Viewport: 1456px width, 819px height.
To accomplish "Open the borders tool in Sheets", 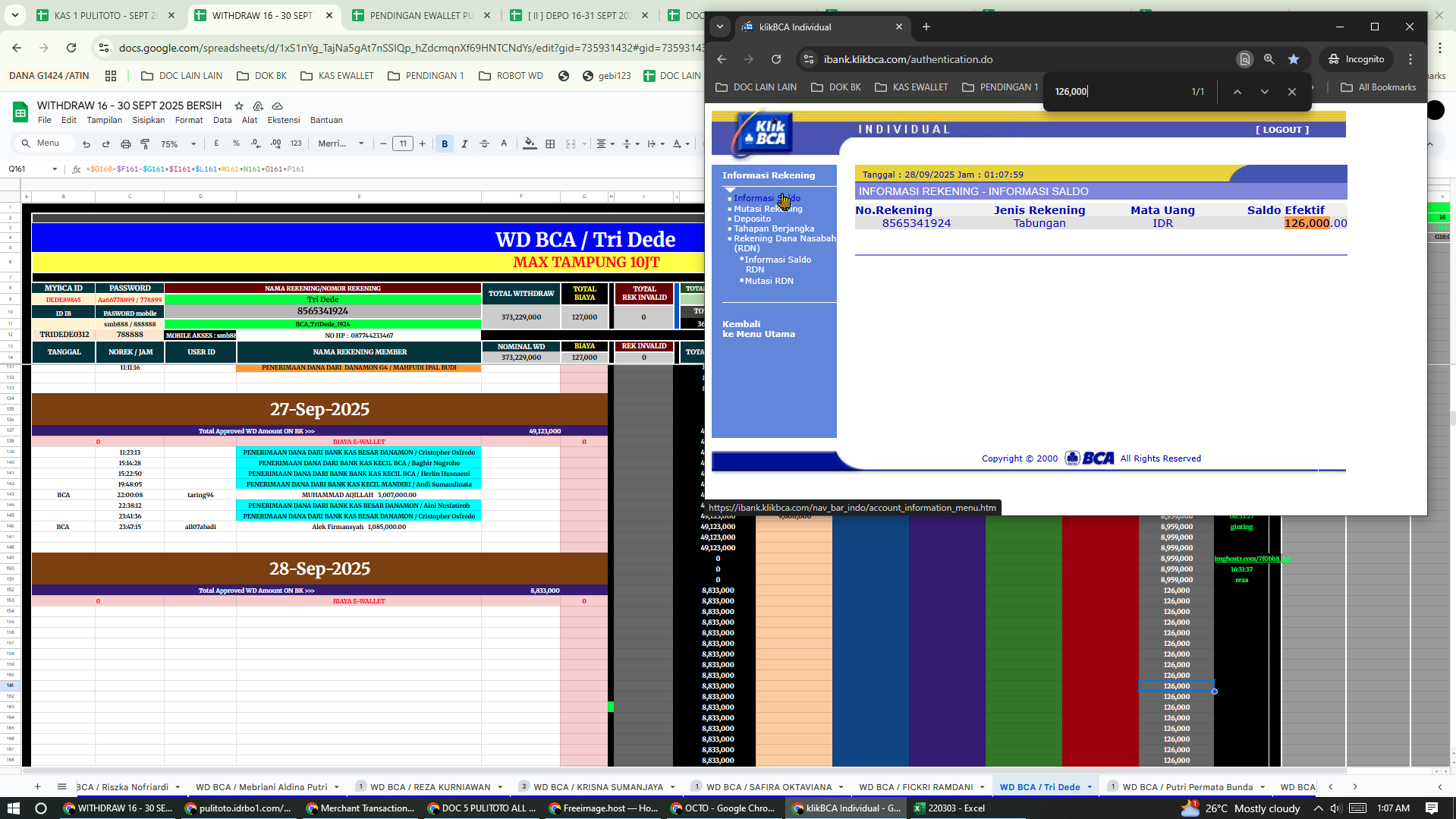I will pos(551,143).
